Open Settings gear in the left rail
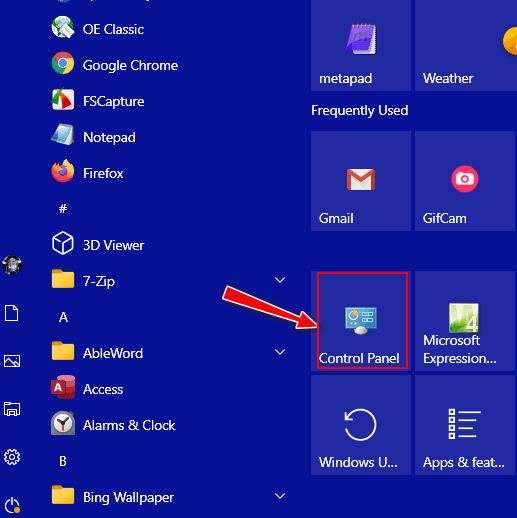 12,457
